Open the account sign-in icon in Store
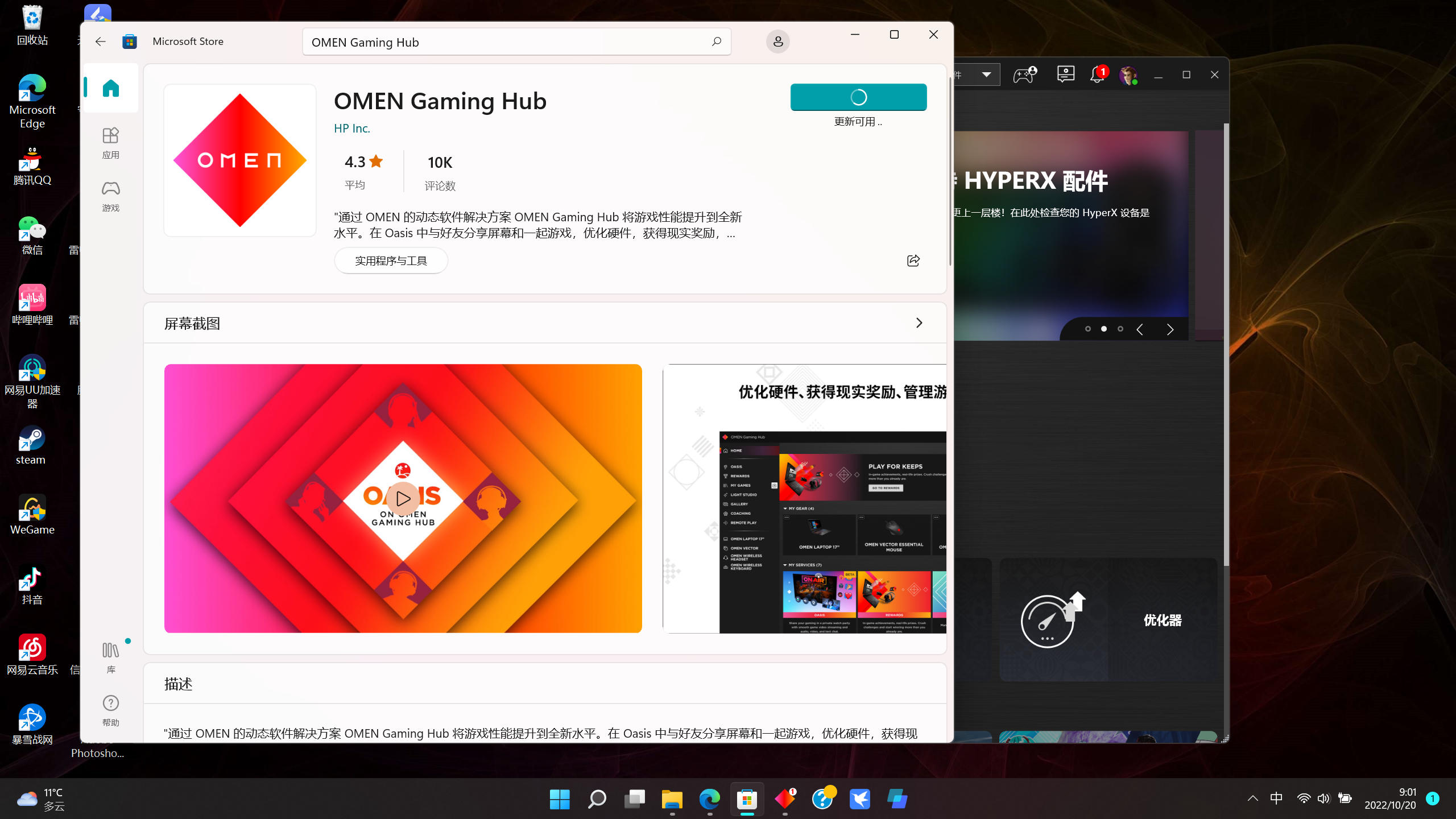Viewport: 1456px width, 819px height. tap(777, 41)
